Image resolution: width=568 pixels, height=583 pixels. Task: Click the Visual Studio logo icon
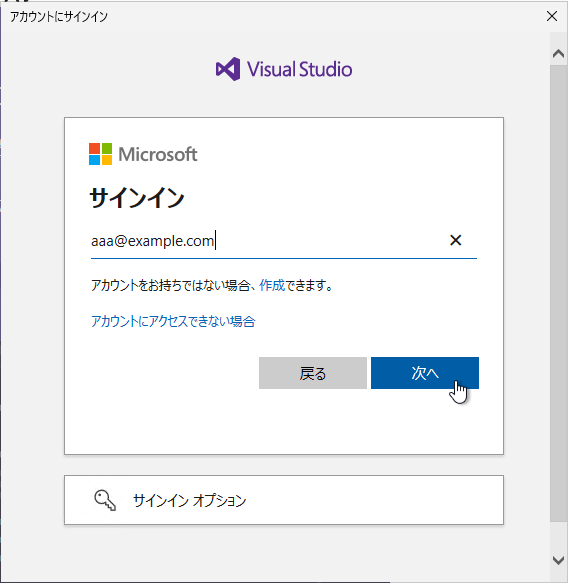pyautogui.click(x=228, y=69)
